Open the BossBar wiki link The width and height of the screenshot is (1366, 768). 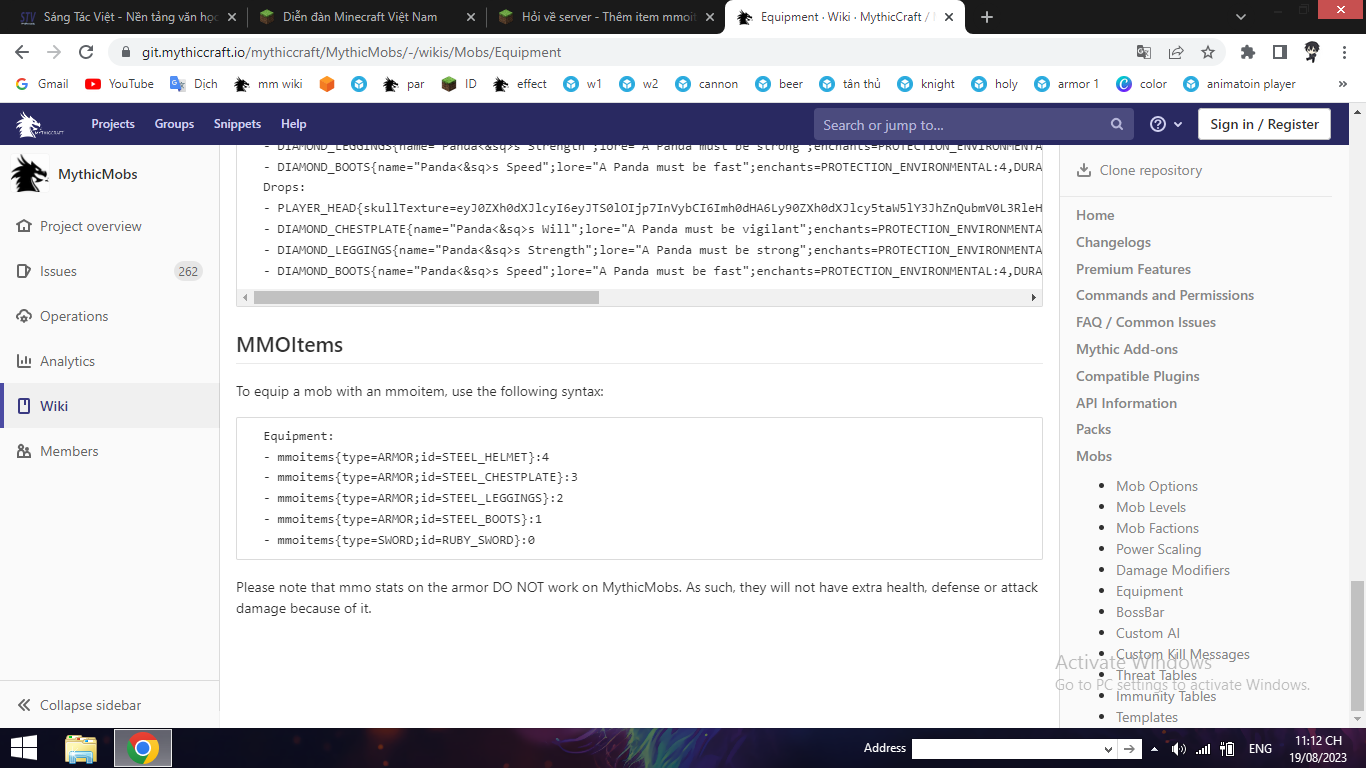click(1140, 612)
